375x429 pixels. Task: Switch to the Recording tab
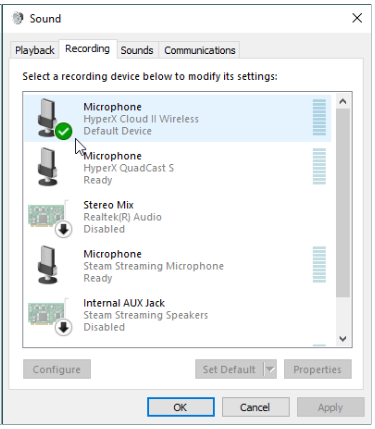click(88, 49)
